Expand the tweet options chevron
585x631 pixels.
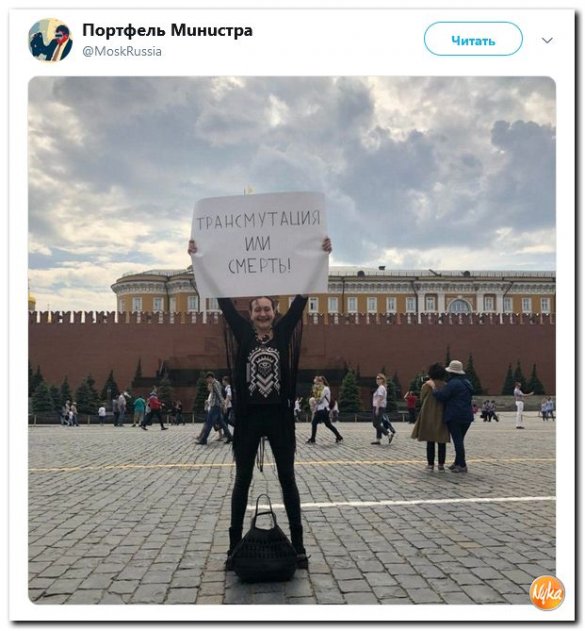pos(547,40)
